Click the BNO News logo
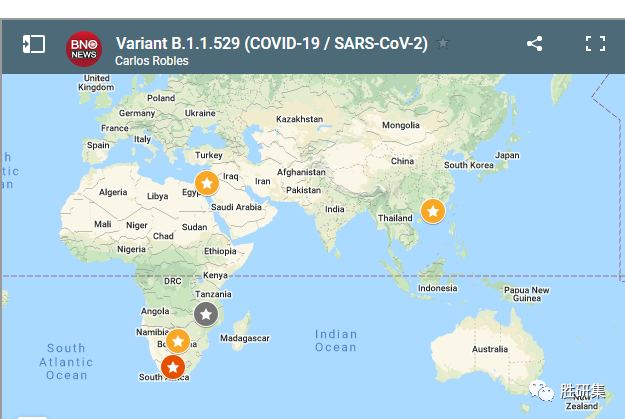This screenshot has width=625, height=419. click(x=84, y=49)
